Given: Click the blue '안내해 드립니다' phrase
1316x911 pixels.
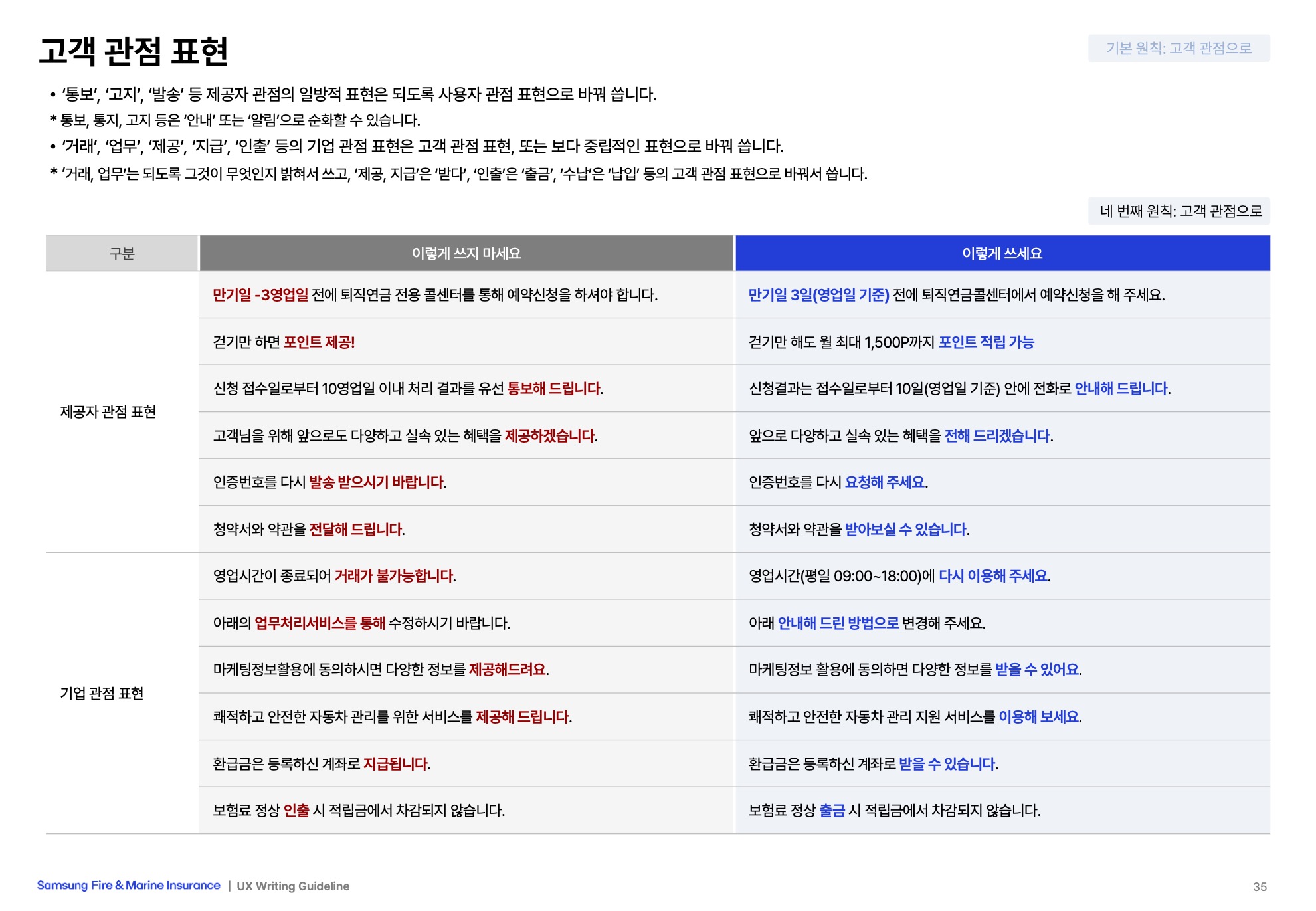Looking at the screenshot, I should [x=1121, y=389].
